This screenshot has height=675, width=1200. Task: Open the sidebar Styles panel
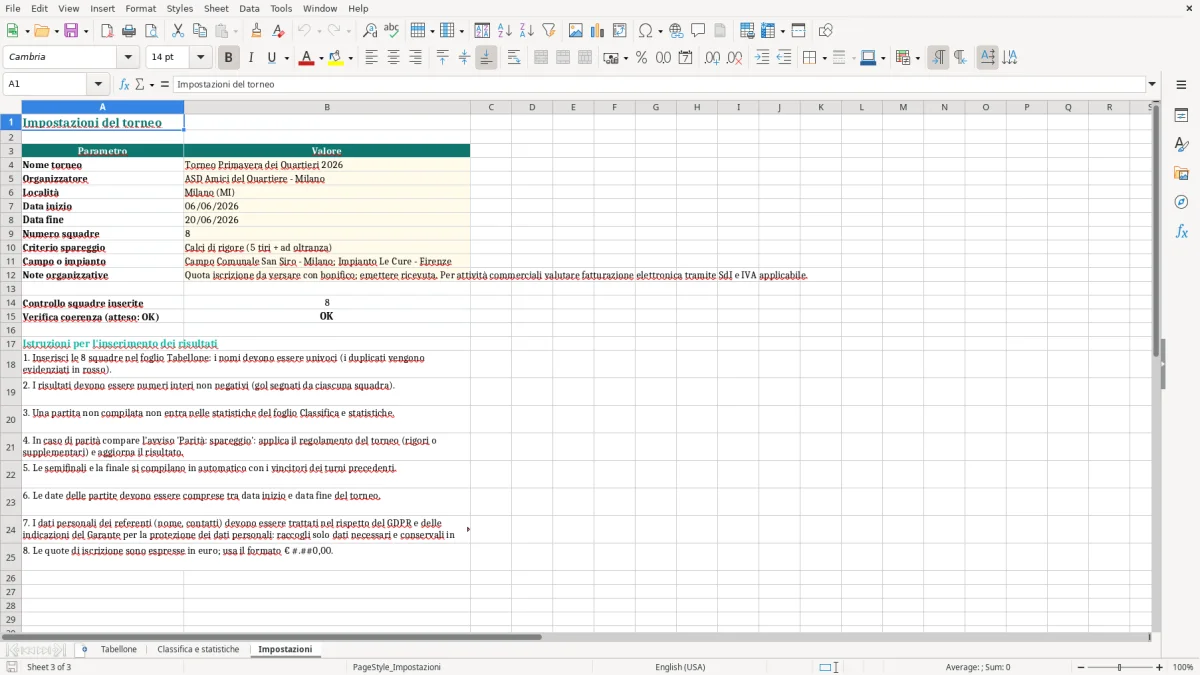(1181, 145)
